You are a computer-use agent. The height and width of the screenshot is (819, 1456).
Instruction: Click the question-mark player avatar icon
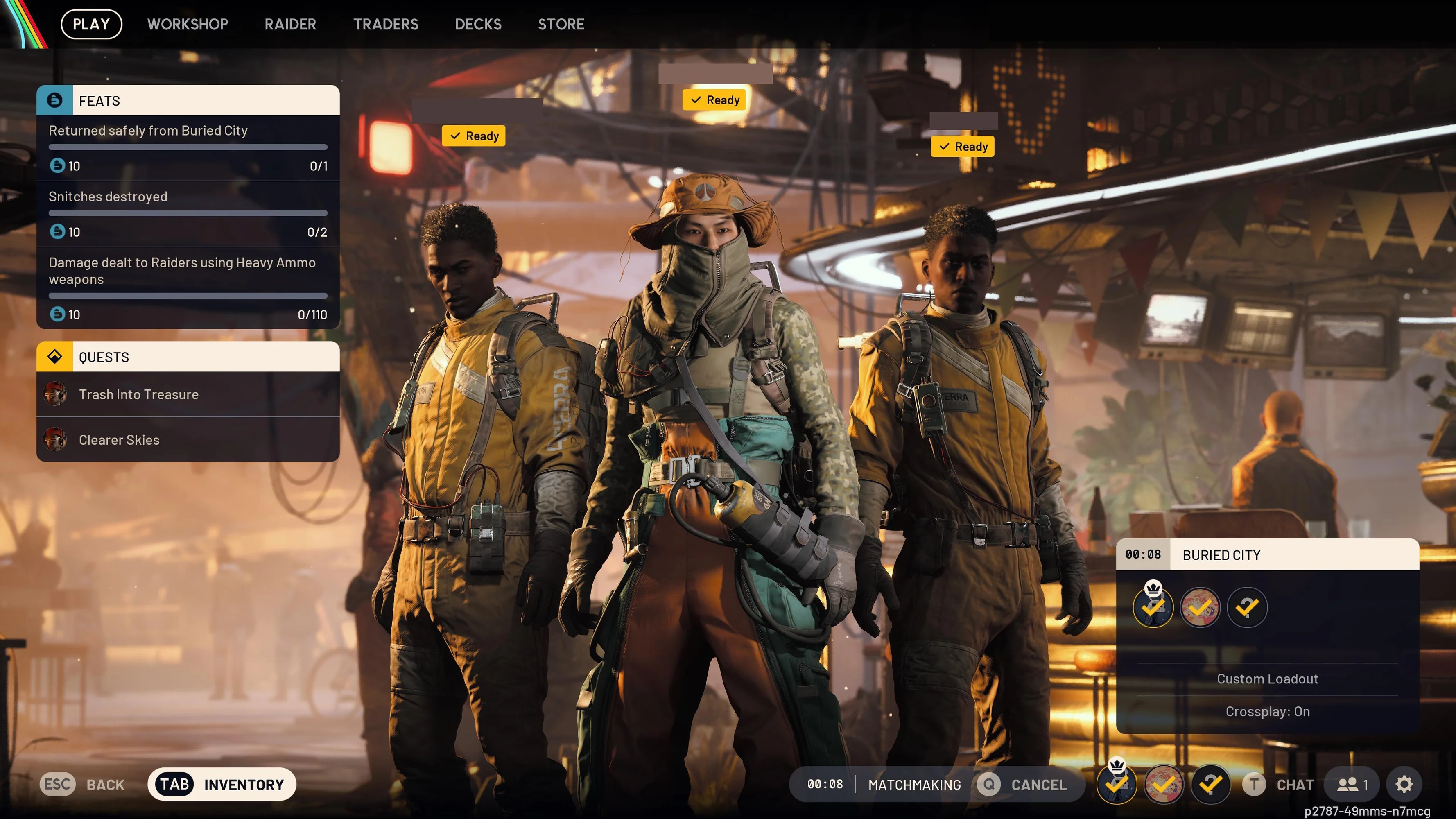[x=1248, y=607]
